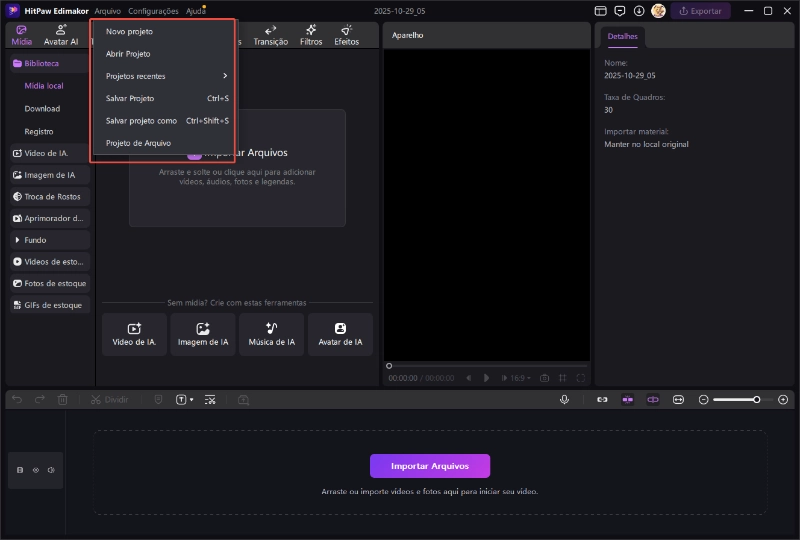Screen dimensions: 800x540
Task: Hide the timeline track with eye icon
Action: click(x=36, y=469)
